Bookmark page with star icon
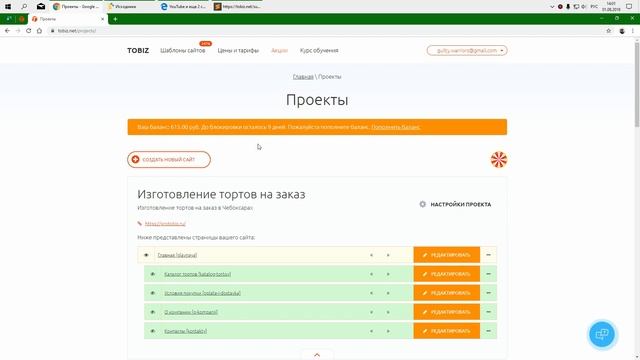Screen dimensions: 640x360 point(609,31)
